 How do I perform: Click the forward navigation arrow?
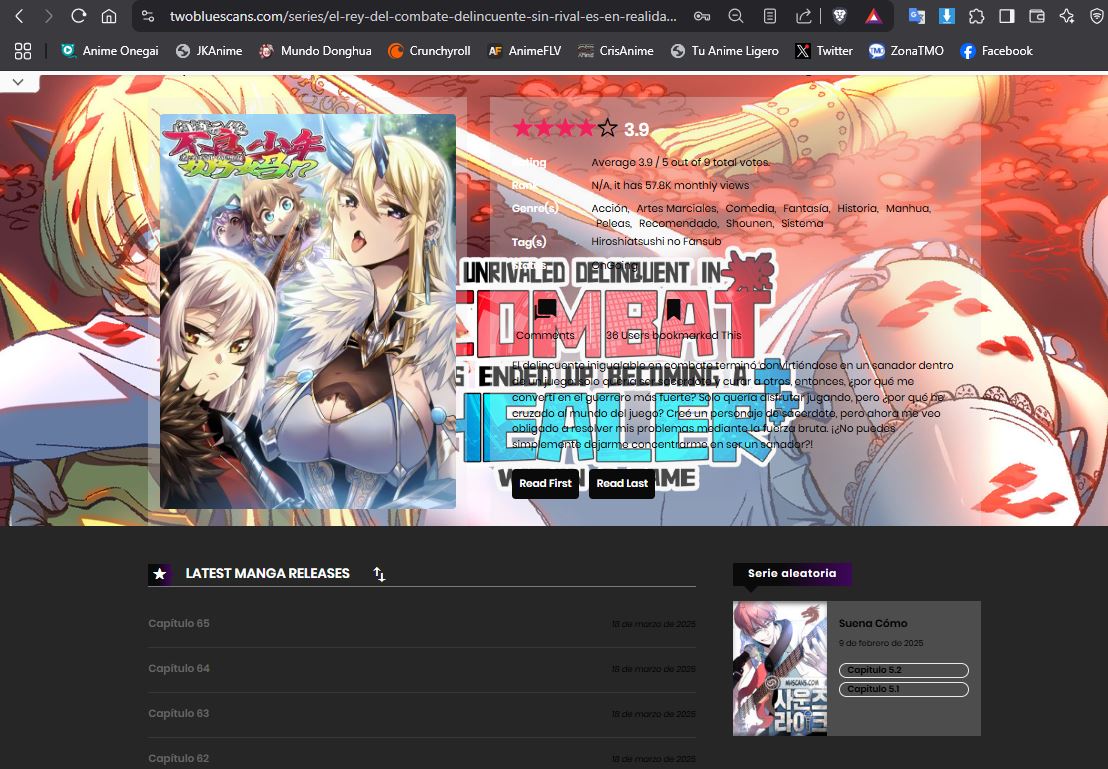click(x=48, y=16)
